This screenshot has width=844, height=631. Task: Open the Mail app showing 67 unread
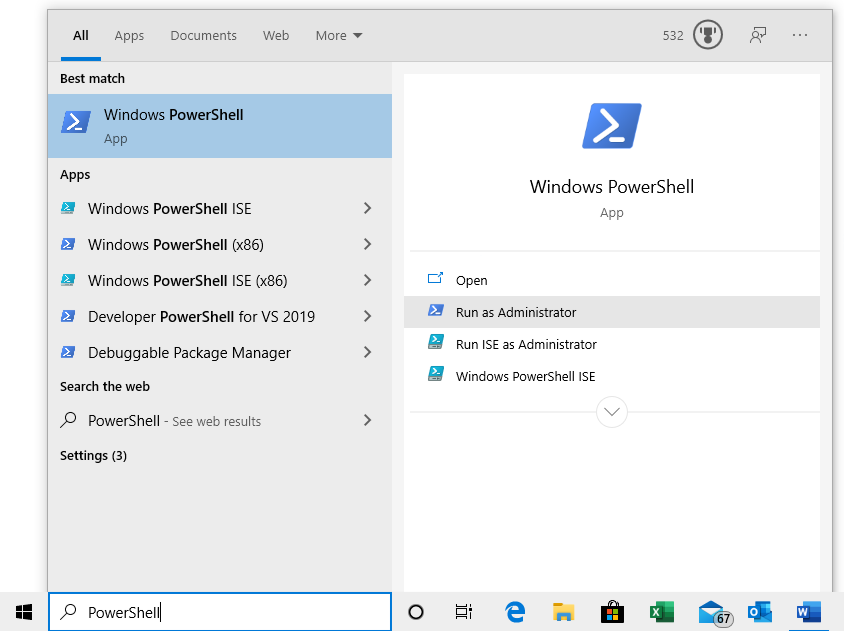[711, 612]
